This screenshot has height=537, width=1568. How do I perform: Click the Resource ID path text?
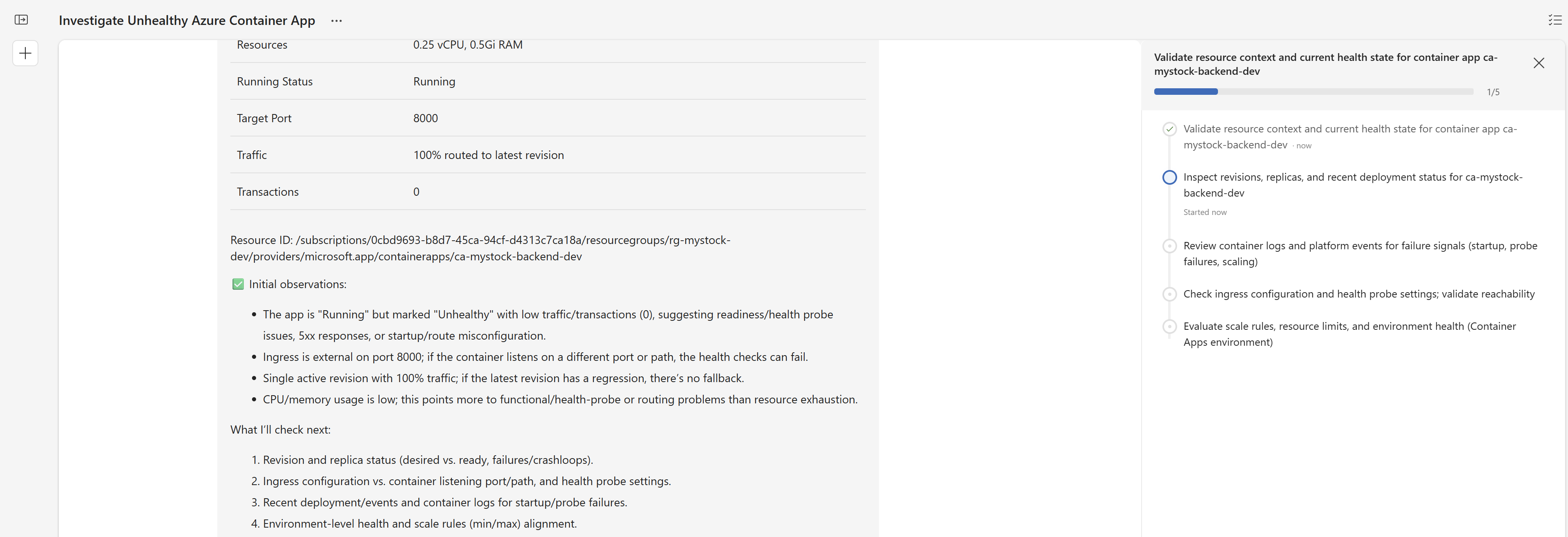[x=480, y=248]
